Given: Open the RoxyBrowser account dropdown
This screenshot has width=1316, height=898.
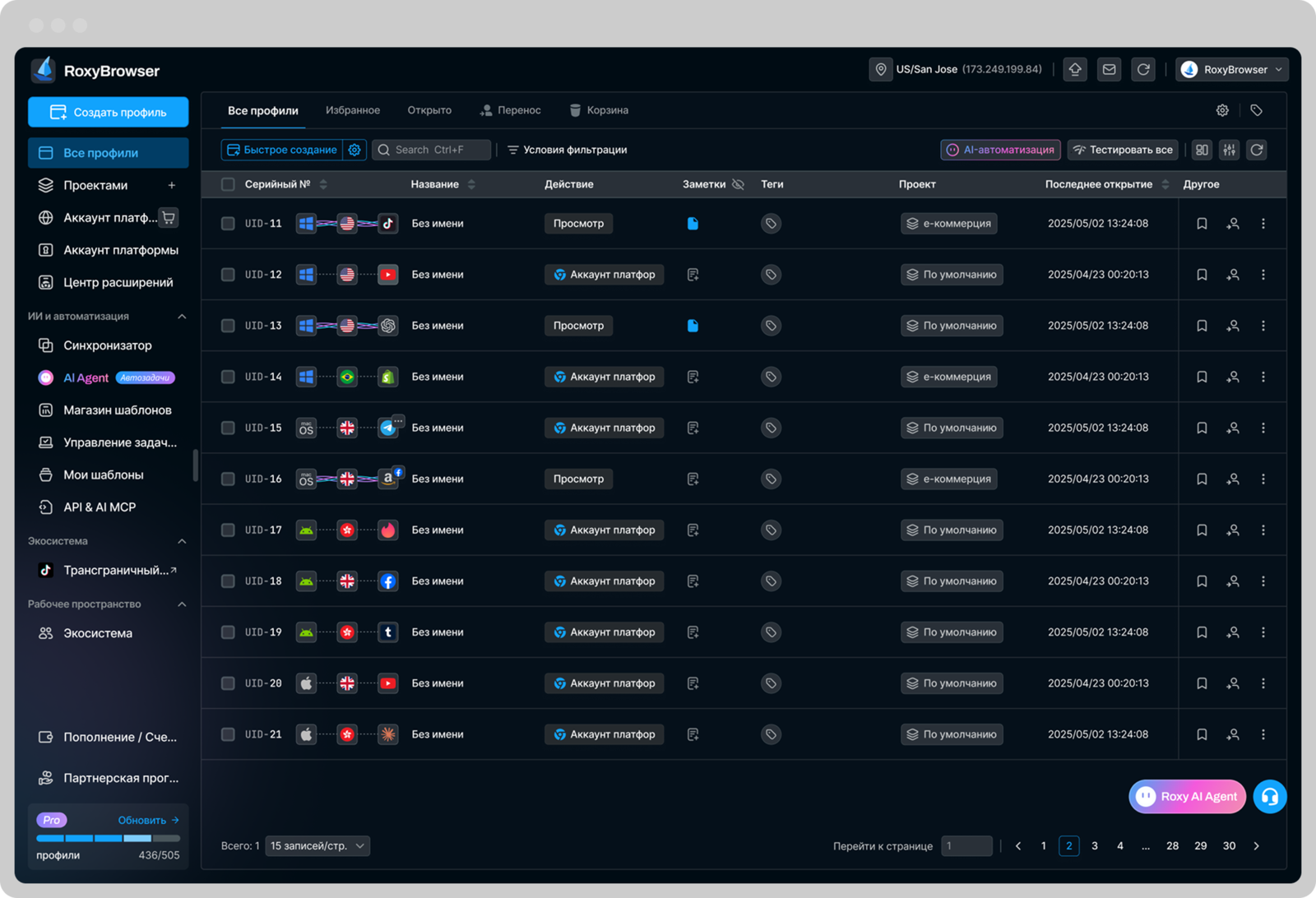Looking at the screenshot, I should click(x=1232, y=70).
